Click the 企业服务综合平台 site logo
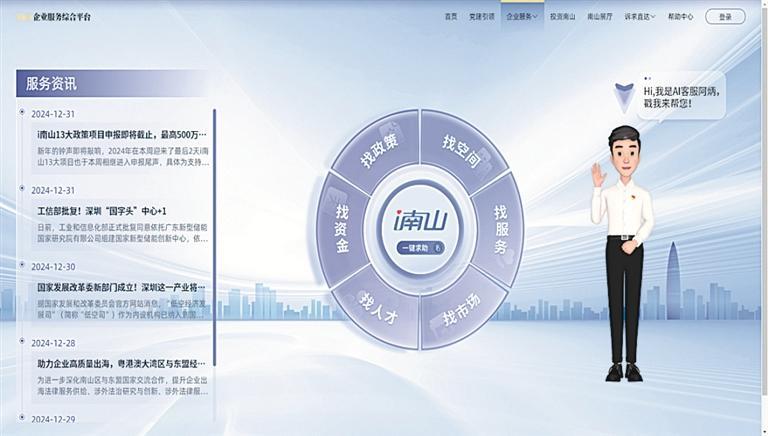 54,17
